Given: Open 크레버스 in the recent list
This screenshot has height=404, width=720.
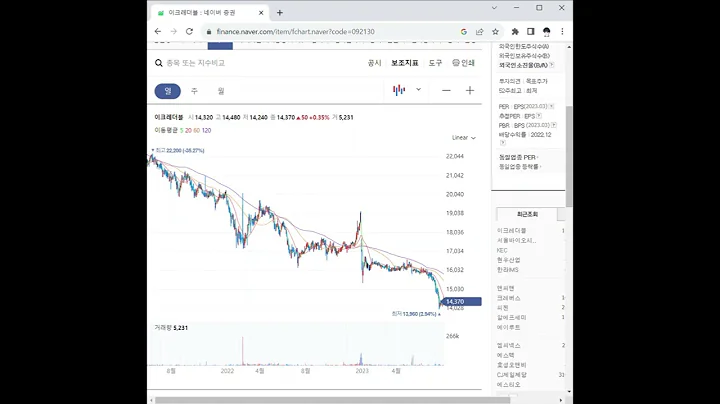Looking at the screenshot, I should click(x=508, y=298).
